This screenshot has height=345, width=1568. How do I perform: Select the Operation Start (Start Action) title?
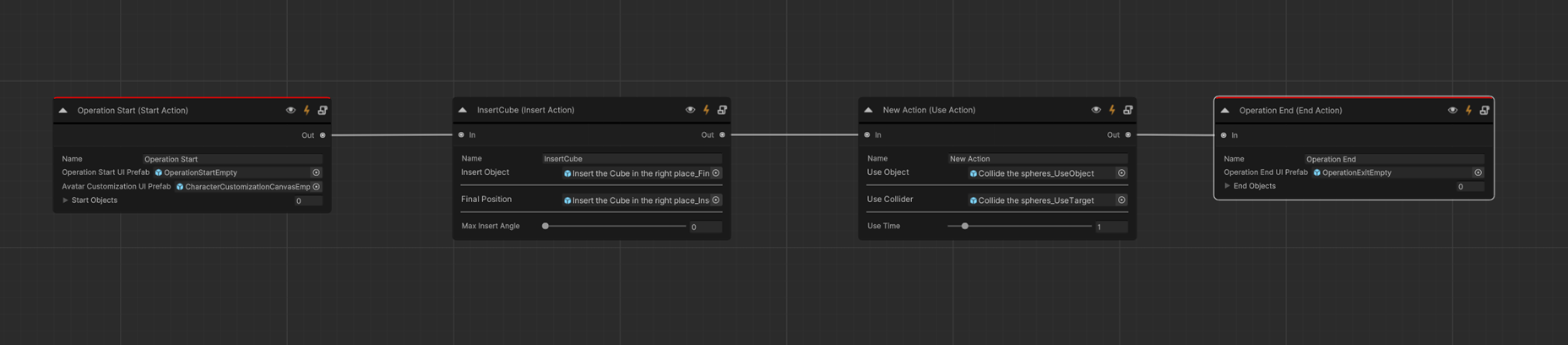tap(133, 111)
